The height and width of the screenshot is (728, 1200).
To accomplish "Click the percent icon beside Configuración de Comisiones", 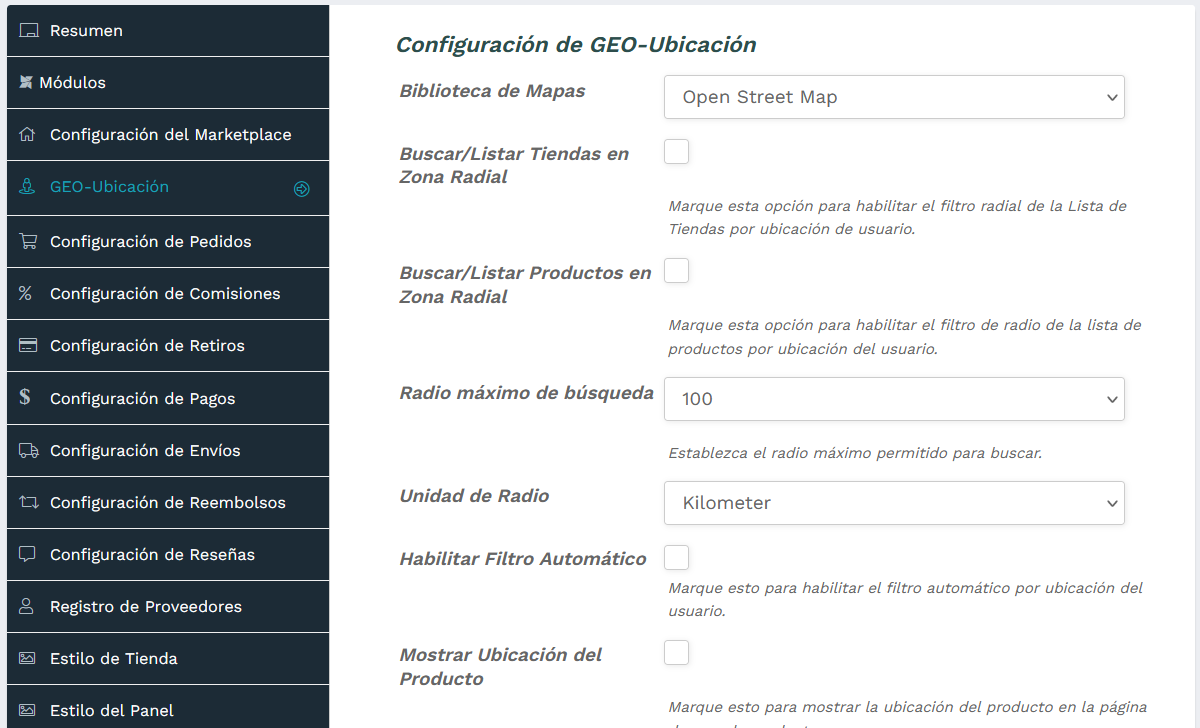I will [x=27, y=292].
